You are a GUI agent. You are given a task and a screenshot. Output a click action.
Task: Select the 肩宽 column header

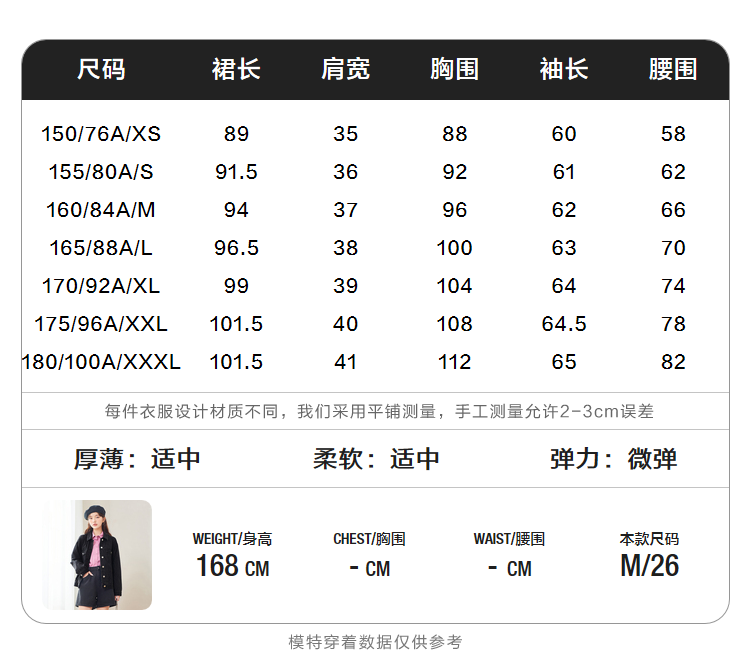(345, 69)
